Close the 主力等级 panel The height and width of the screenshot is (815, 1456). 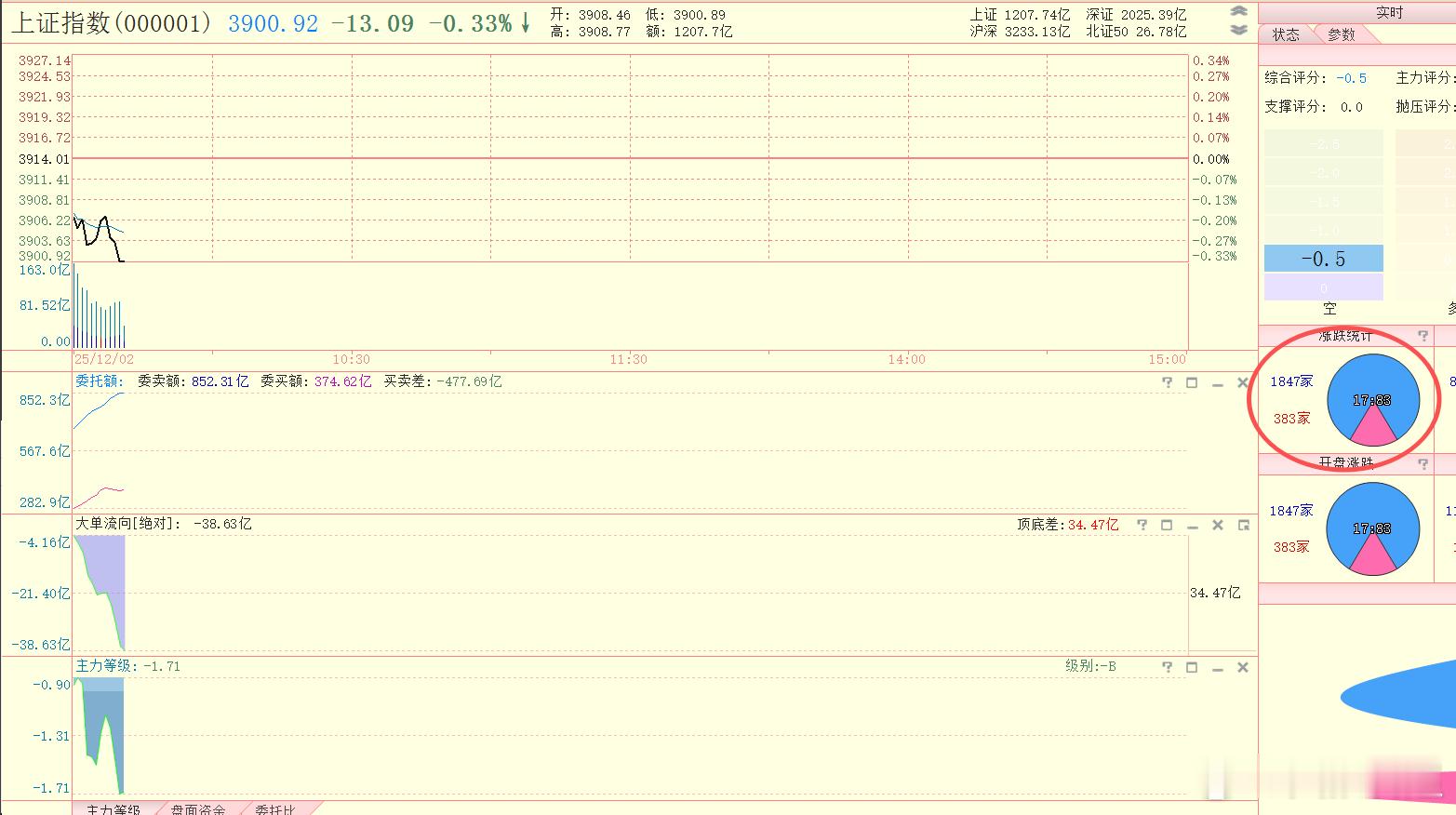click(x=1243, y=667)
